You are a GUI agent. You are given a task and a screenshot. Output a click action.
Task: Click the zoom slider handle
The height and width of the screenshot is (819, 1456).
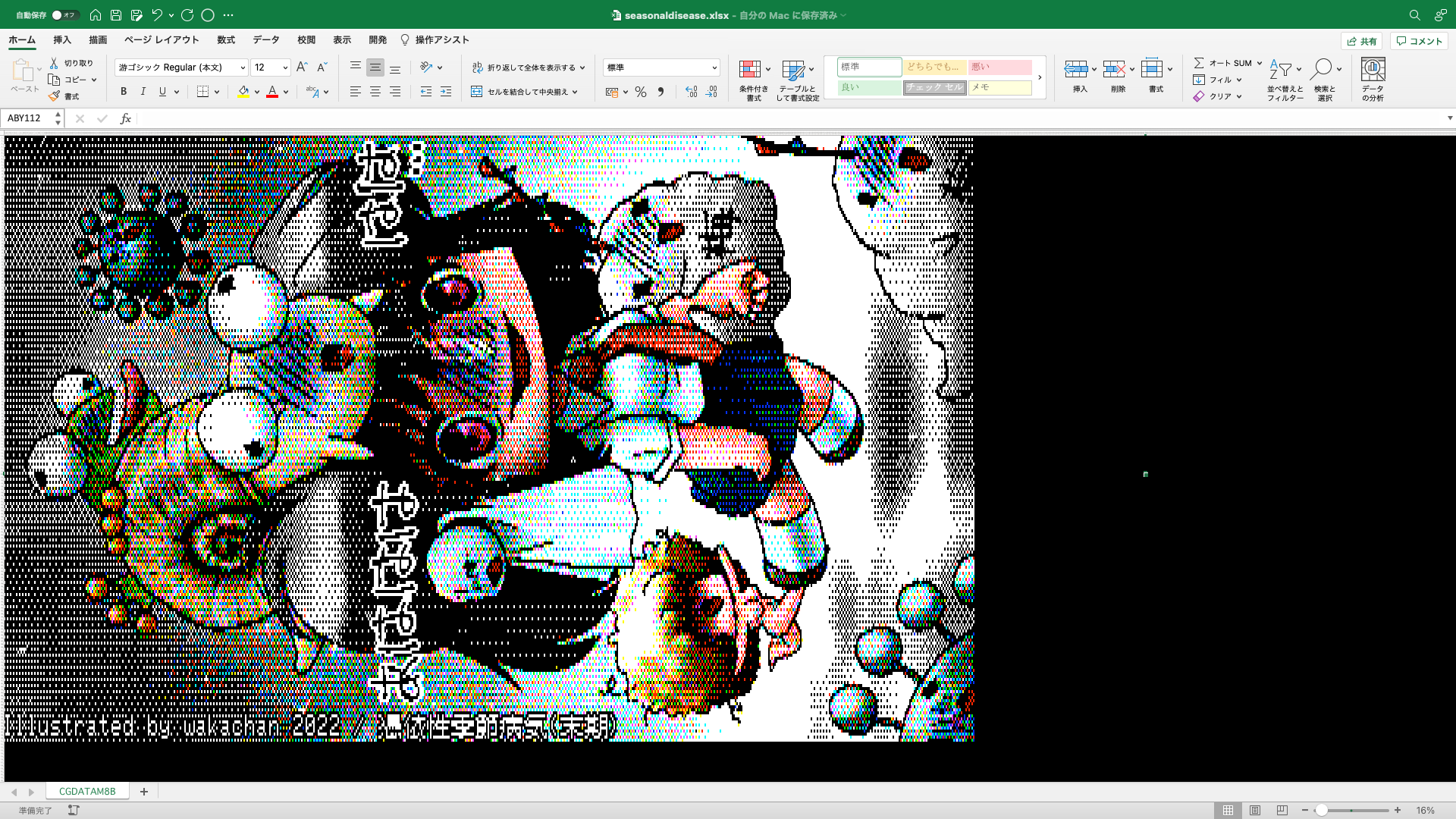[x=1322, y=811]
